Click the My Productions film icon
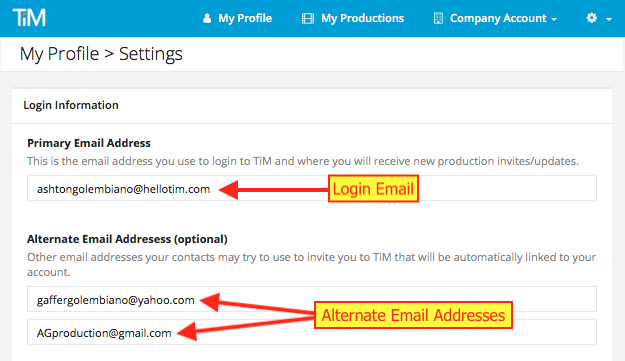 click(308, 18)
